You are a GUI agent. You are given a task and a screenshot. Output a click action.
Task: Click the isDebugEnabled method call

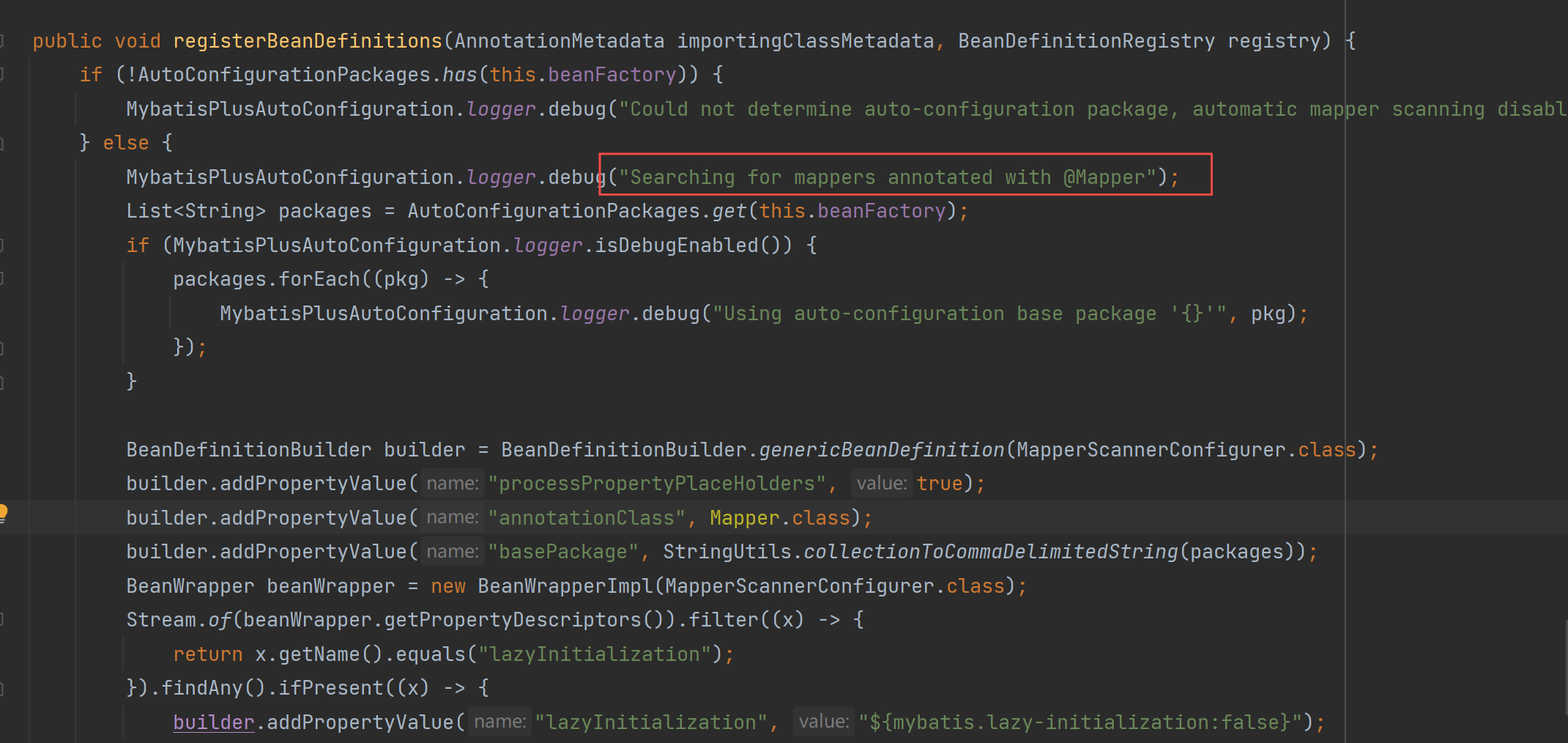coord(677,245)
